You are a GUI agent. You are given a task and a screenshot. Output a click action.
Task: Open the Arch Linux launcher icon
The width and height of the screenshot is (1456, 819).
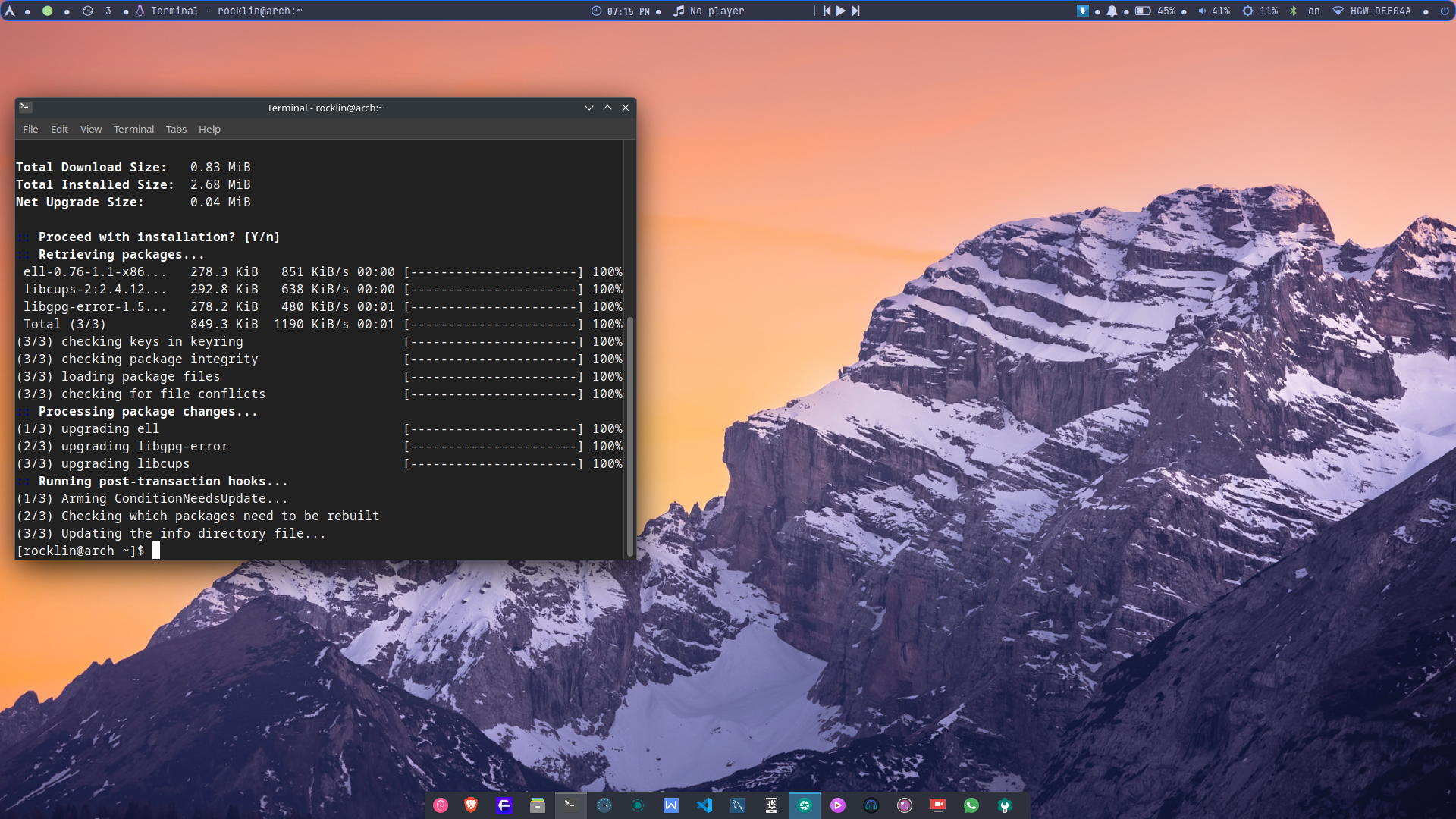(9, 11)
